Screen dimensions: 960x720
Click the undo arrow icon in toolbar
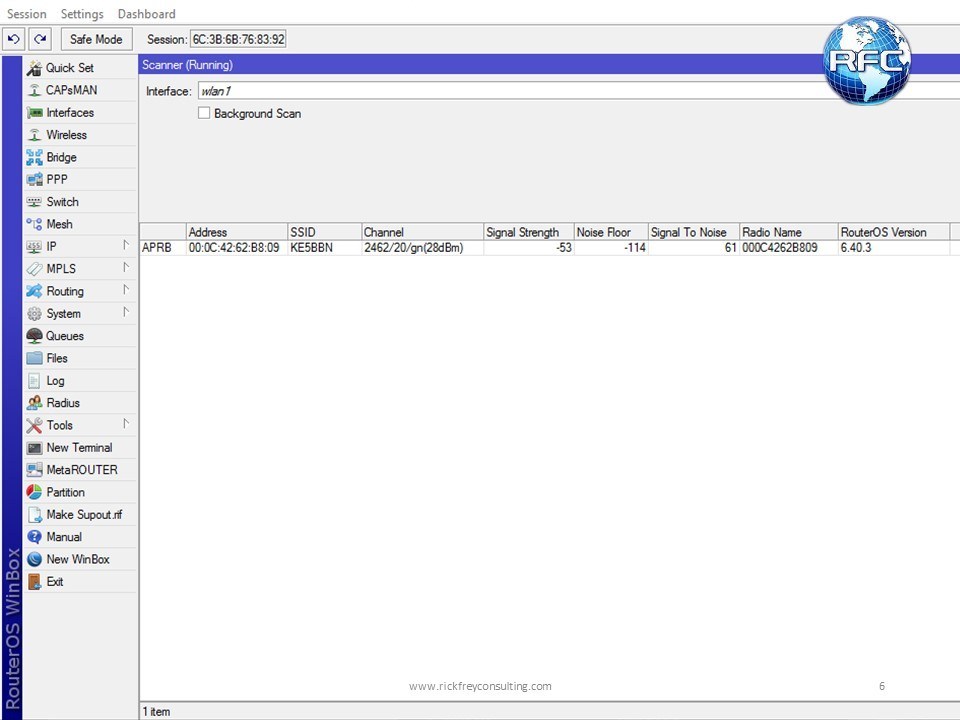click(14, 39)
